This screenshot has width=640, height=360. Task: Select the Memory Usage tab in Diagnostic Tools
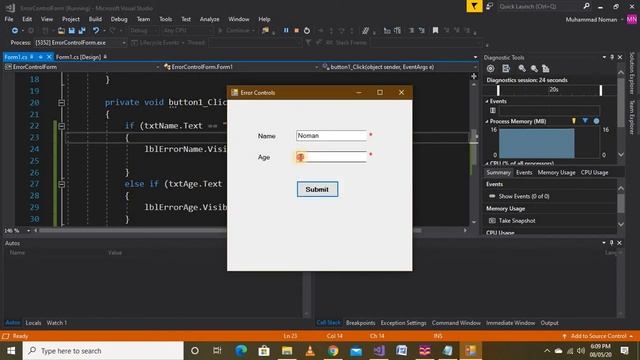tap(556, 173)
